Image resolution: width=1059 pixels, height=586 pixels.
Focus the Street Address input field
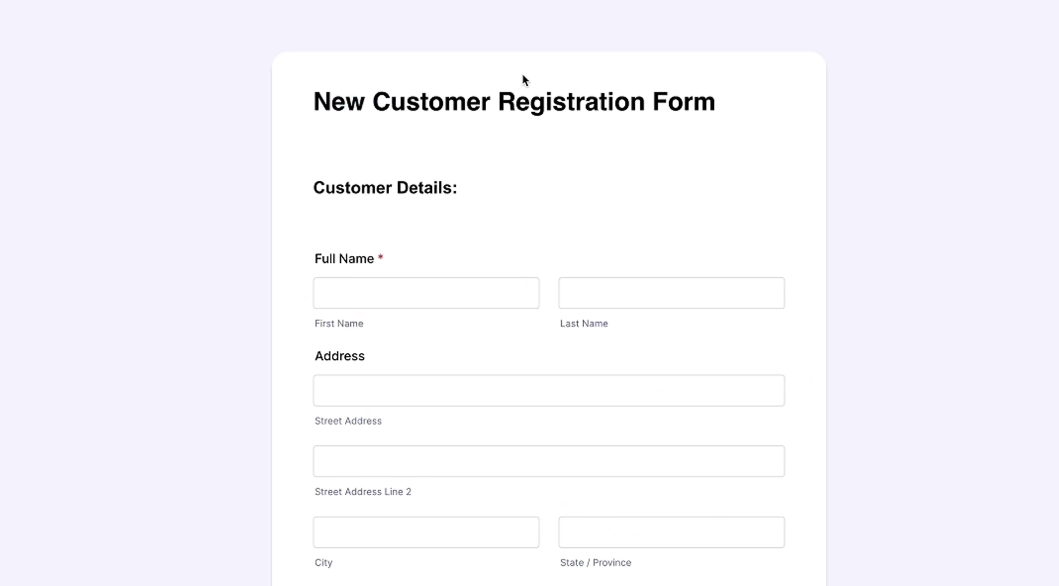tap(548, 391)
